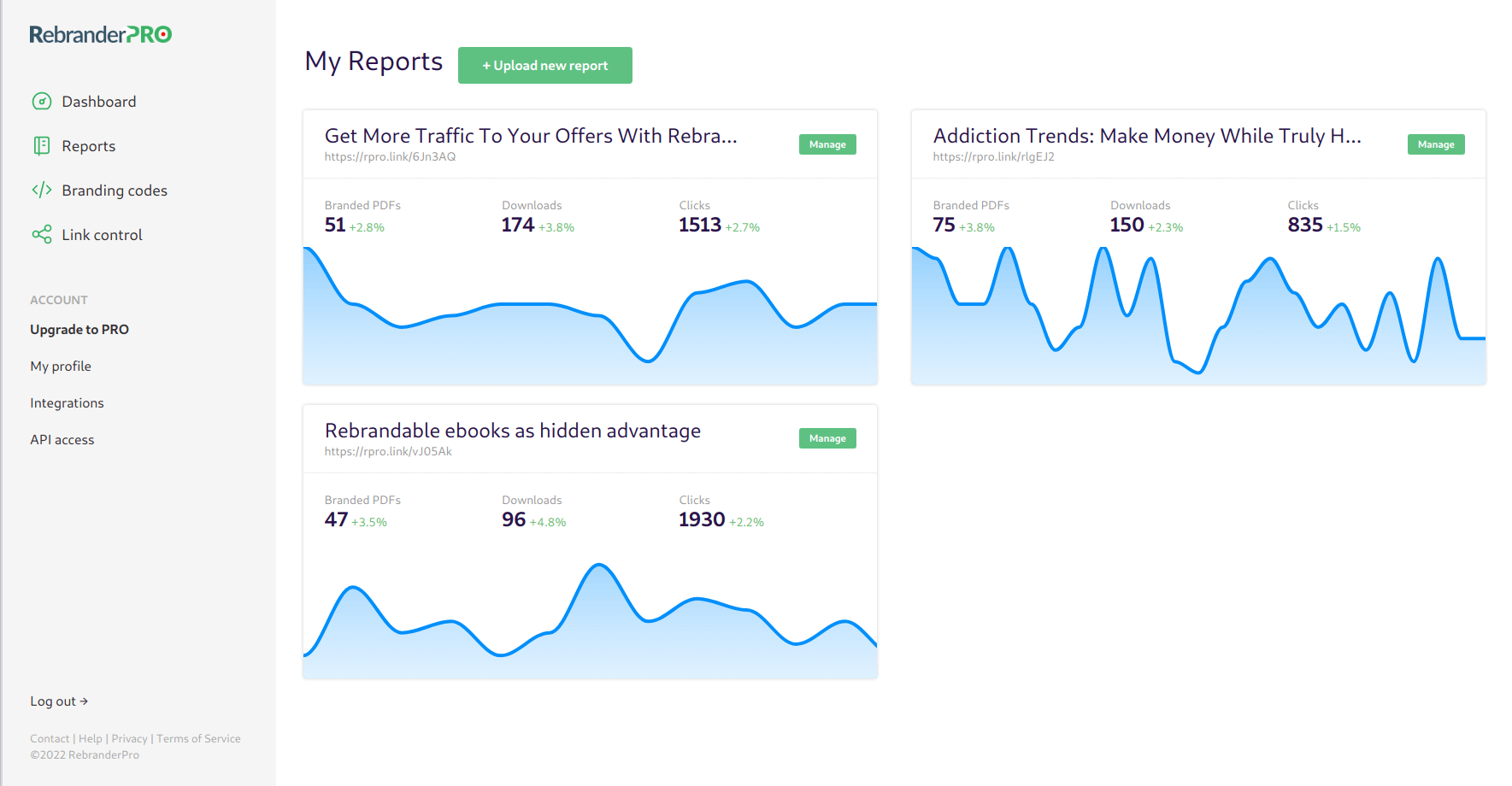This screenshot has width=1512, height=786.
Task: Go to Branding codes section
Action: tap(114, 191)
